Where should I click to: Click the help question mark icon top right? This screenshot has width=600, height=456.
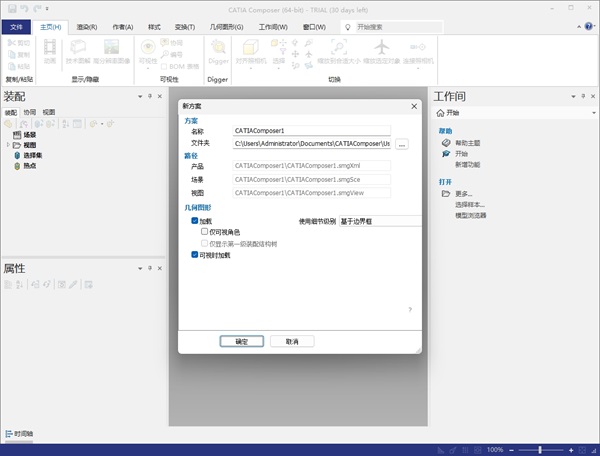(589, 26)
